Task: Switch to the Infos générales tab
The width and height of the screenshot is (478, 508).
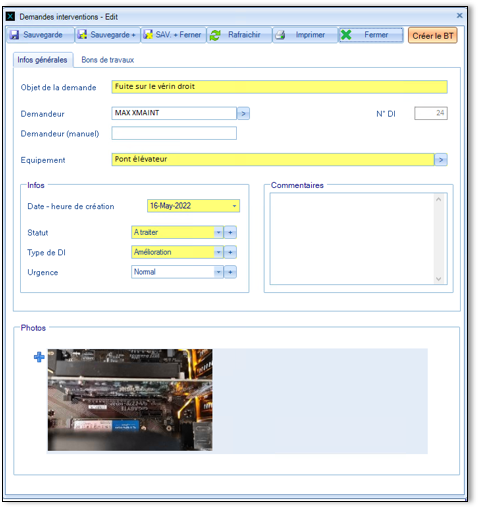Action: [x=42, y=60]
